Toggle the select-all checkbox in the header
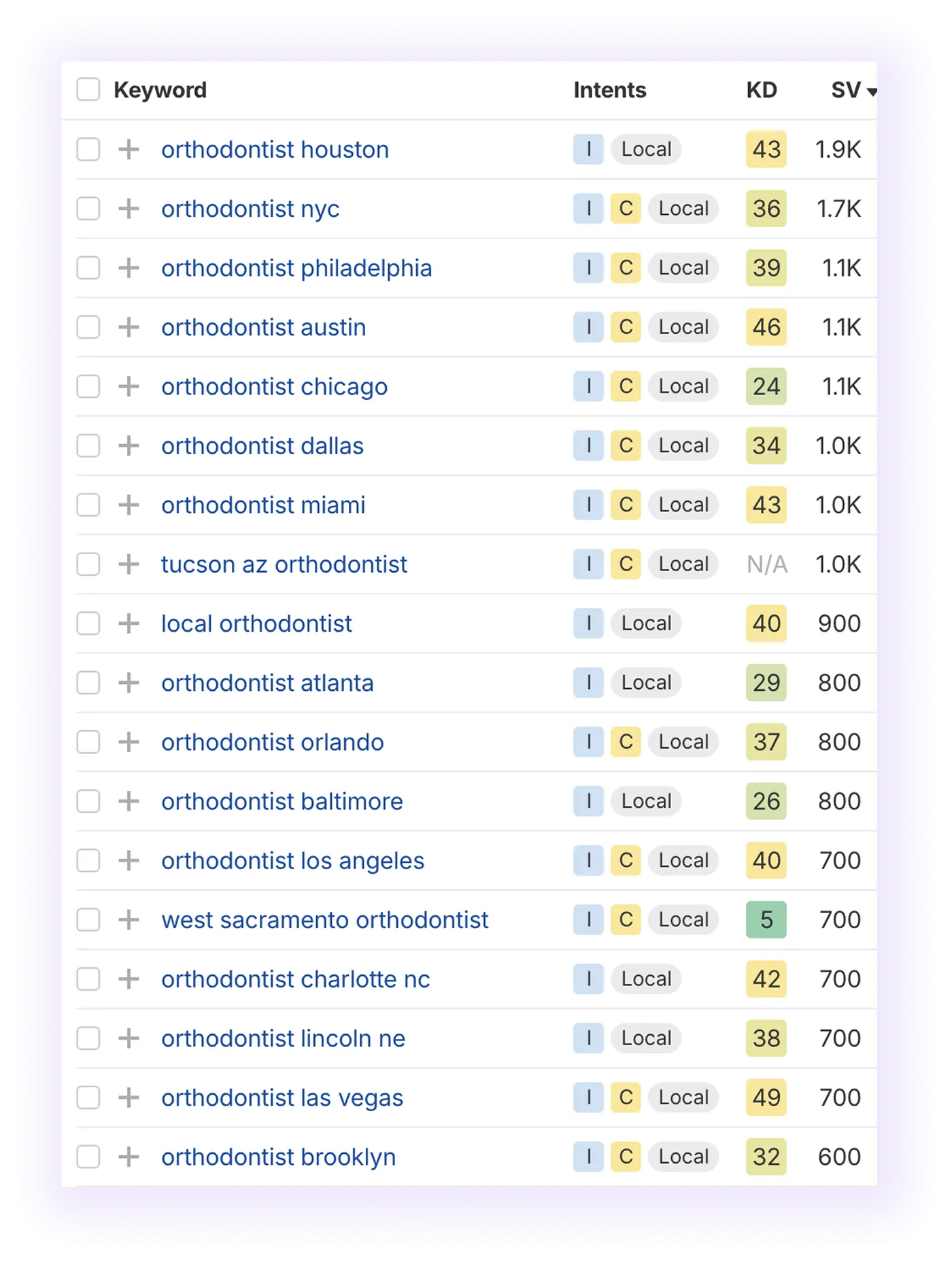Screen dimensions: 952x1262 [88, 89]
